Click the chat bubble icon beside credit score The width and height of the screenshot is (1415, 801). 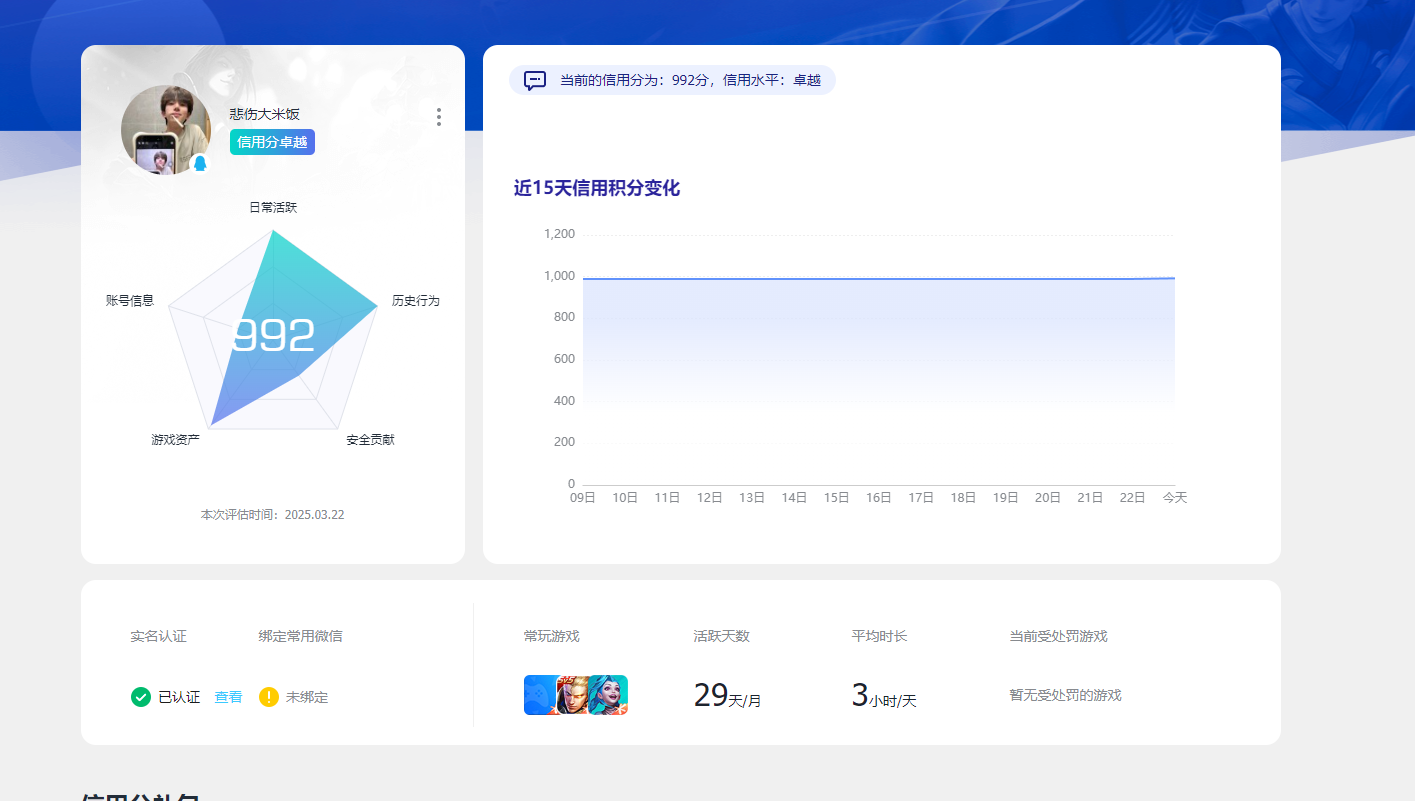coord(535,80)
